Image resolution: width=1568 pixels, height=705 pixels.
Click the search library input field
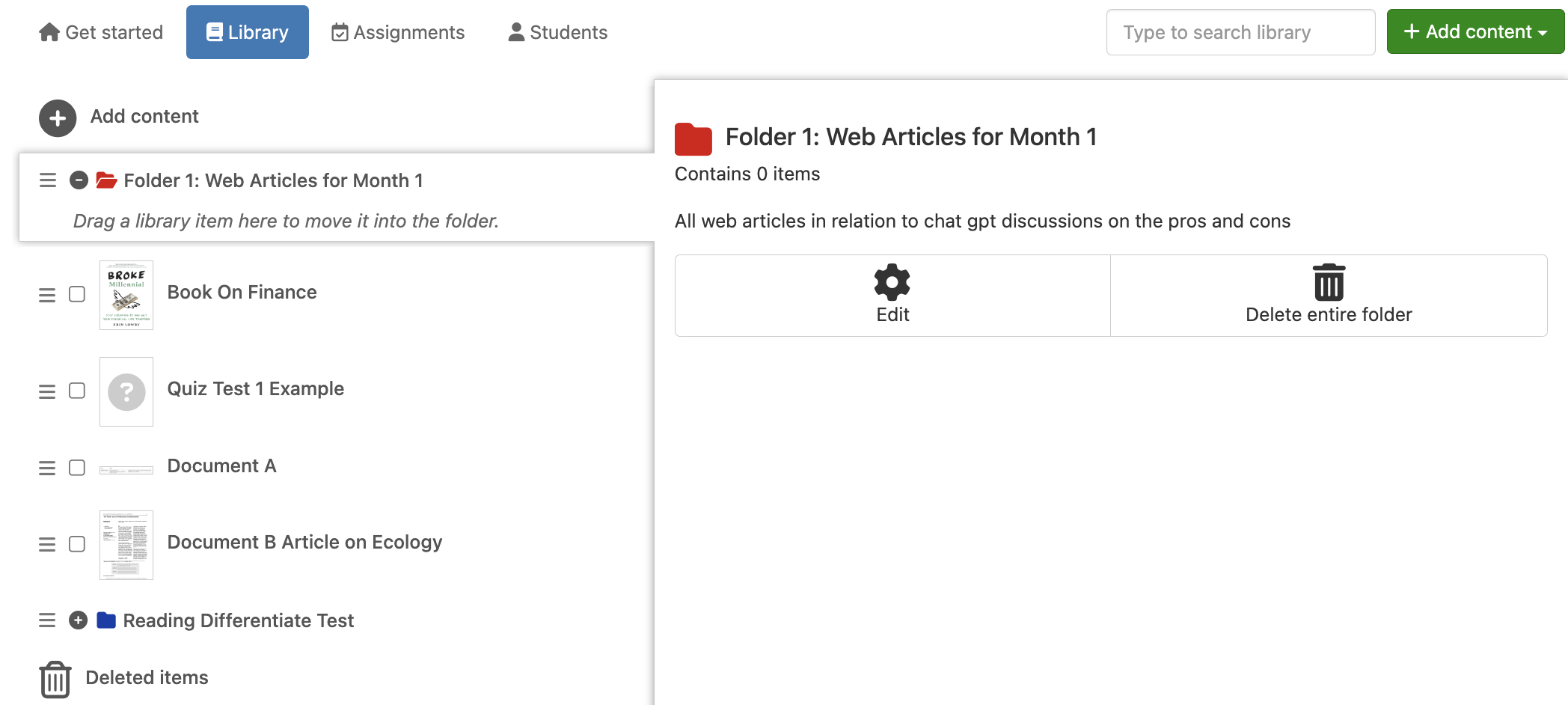click(1240, 32)
